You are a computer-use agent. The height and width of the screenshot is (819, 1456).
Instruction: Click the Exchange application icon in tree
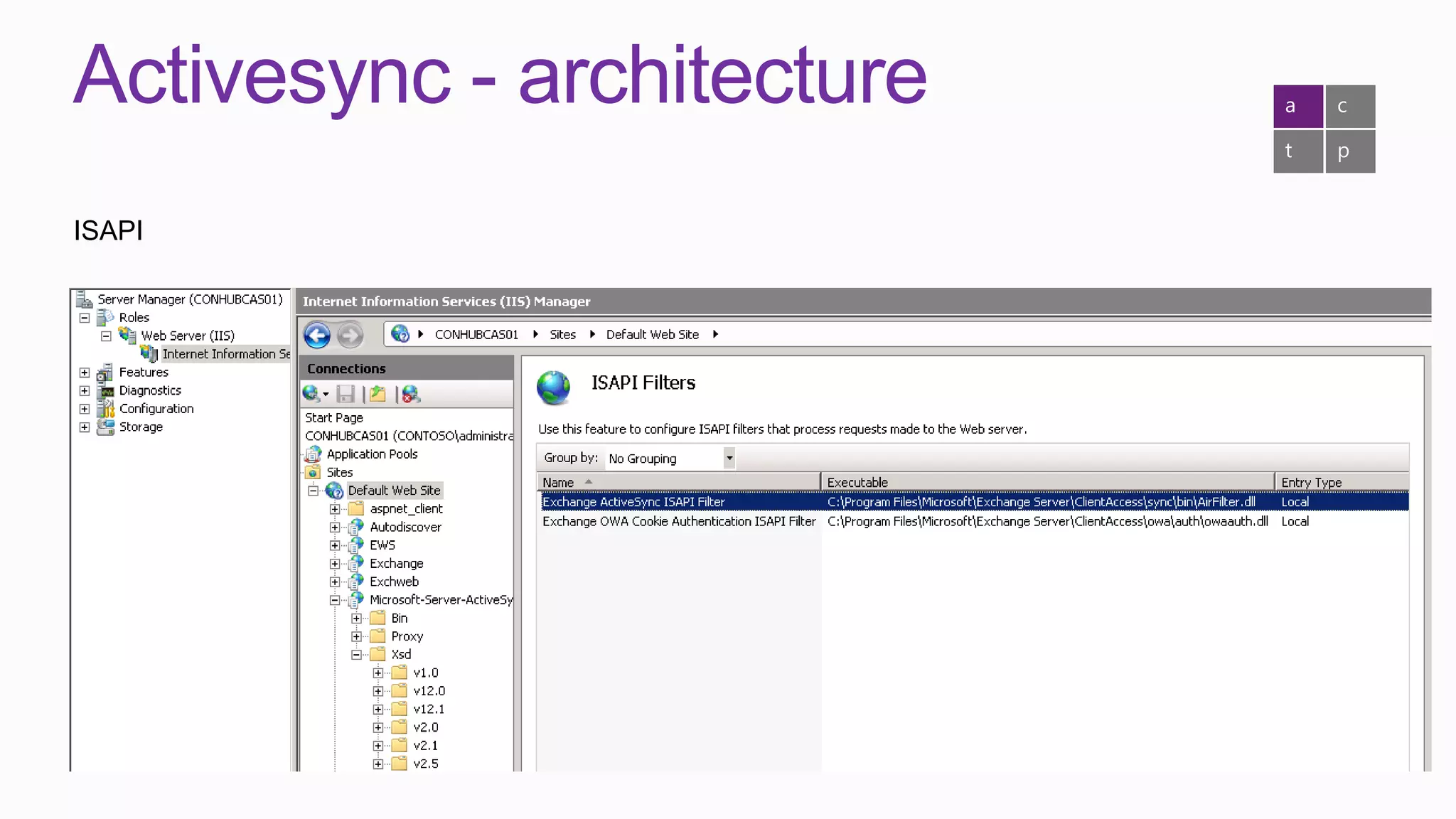point(356,563)
